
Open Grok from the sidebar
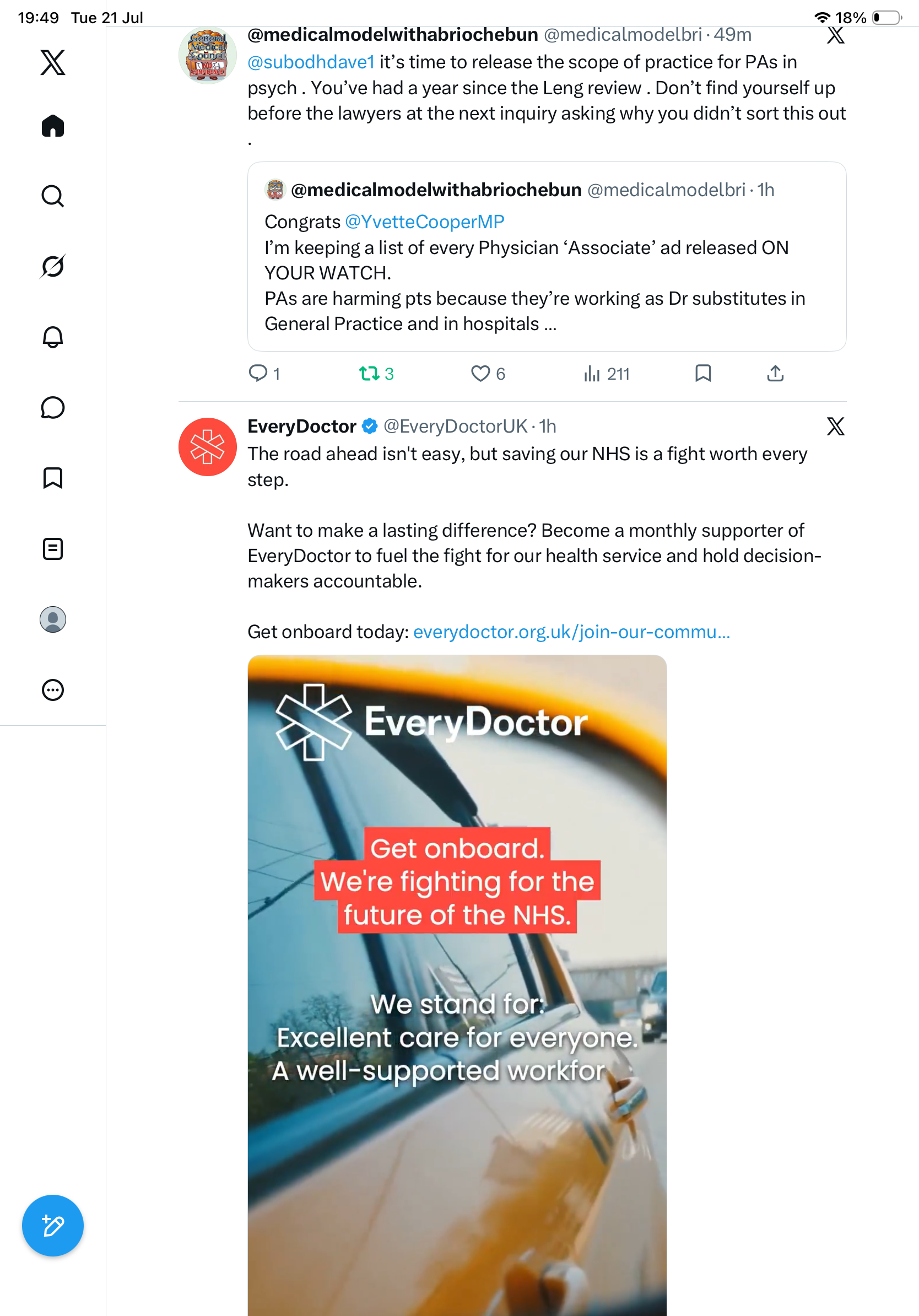pyautogui.click(x=53, y=267)
